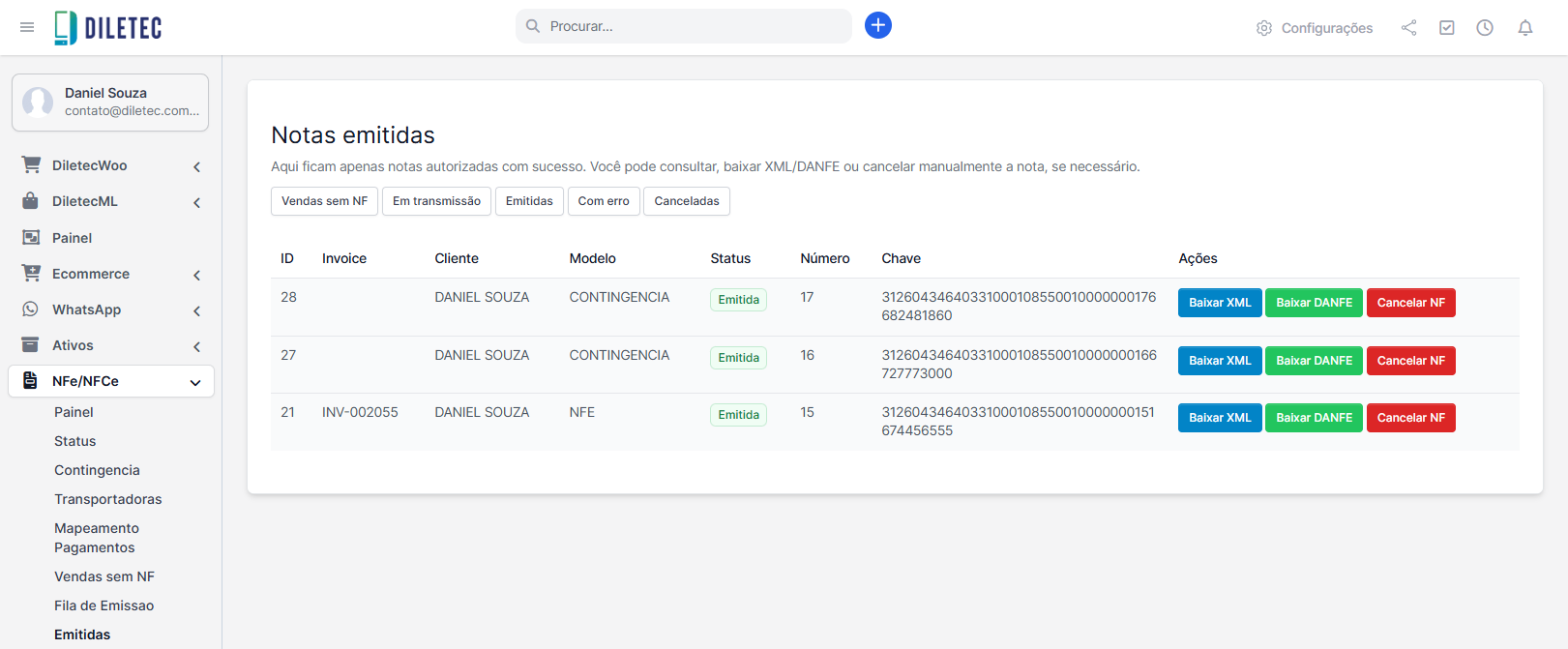The height and width of the screenshot is (649, 1568).
Task: Switch to the Canceladas filter tab
Action: (x=686, y=201)
